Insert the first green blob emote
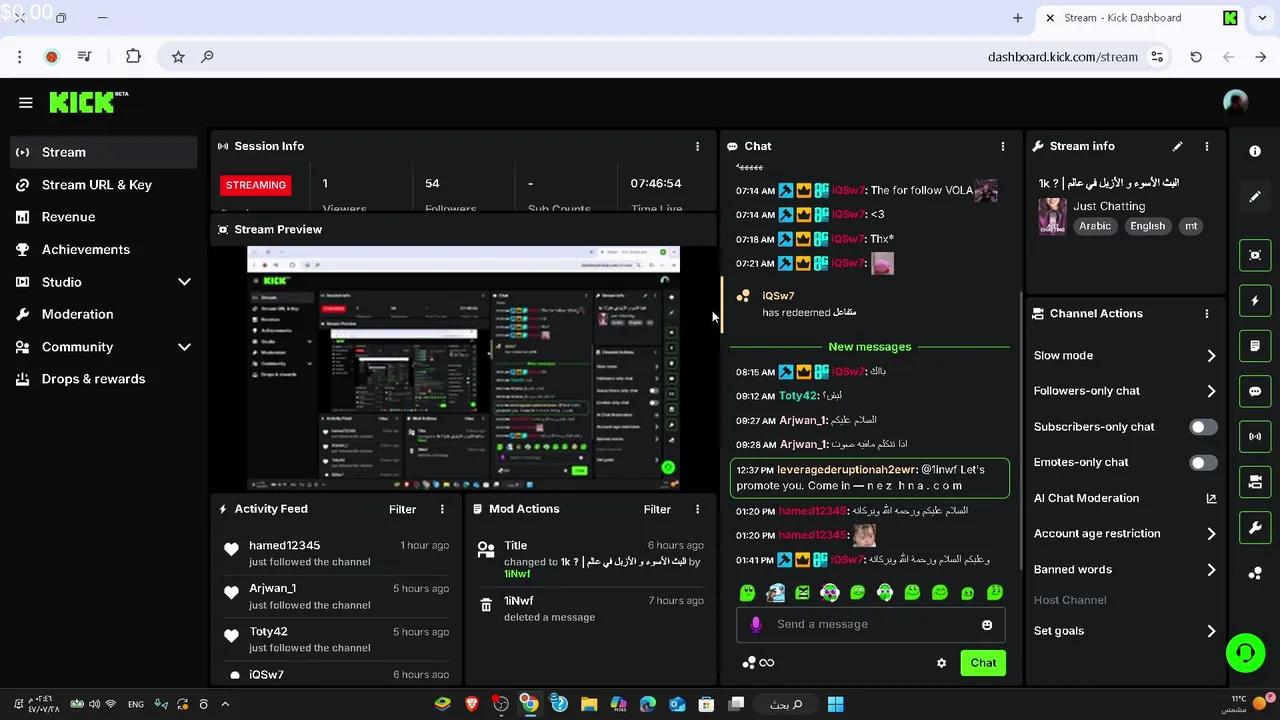 [747, 593]
